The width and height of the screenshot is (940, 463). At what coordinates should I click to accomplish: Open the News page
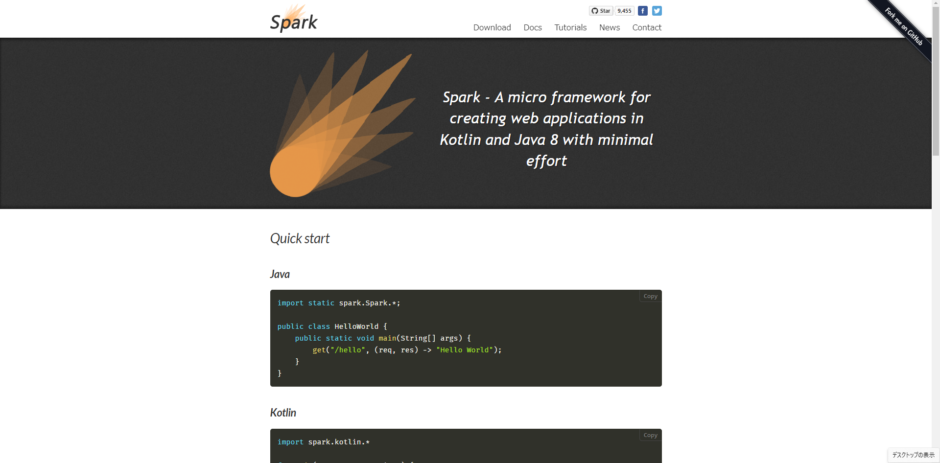[609, 28]
